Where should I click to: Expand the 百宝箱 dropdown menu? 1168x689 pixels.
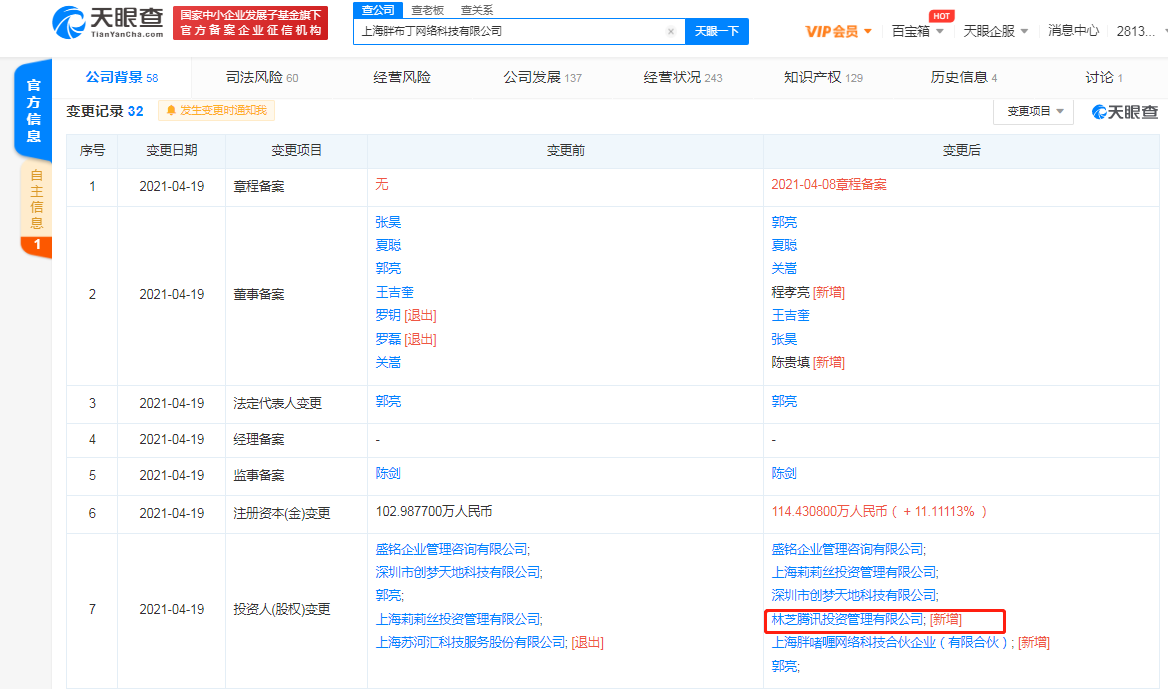(913, 31)
